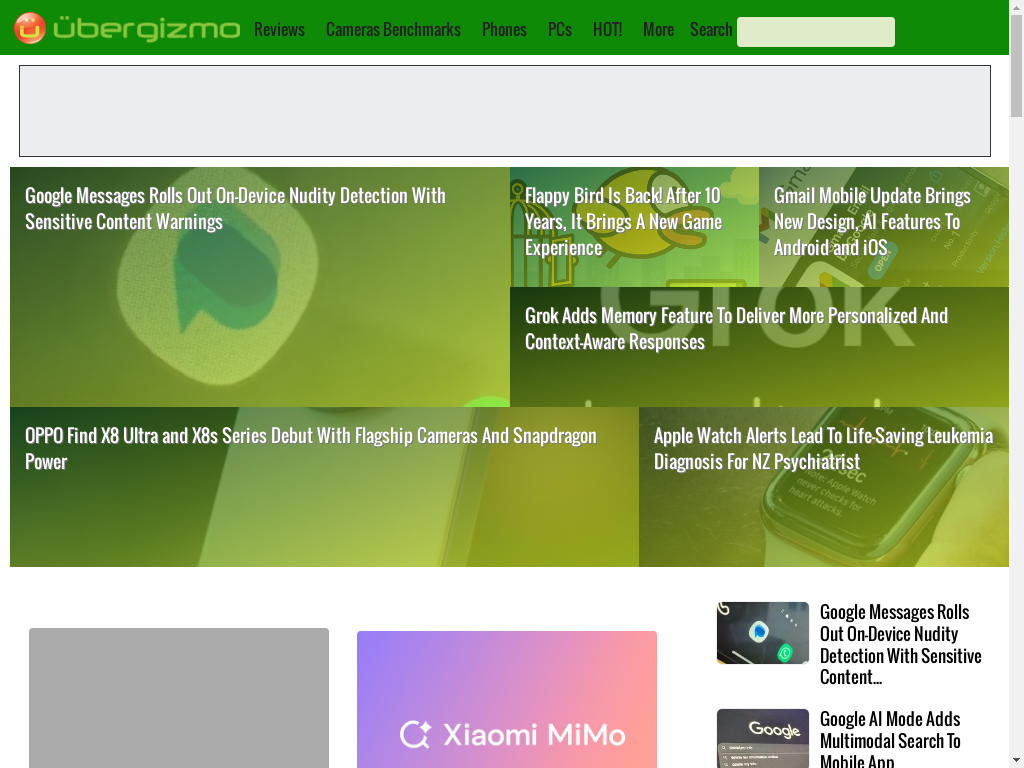Select the HOT! menu item
Screen dimensions: 1024x768
click(607, 29)
